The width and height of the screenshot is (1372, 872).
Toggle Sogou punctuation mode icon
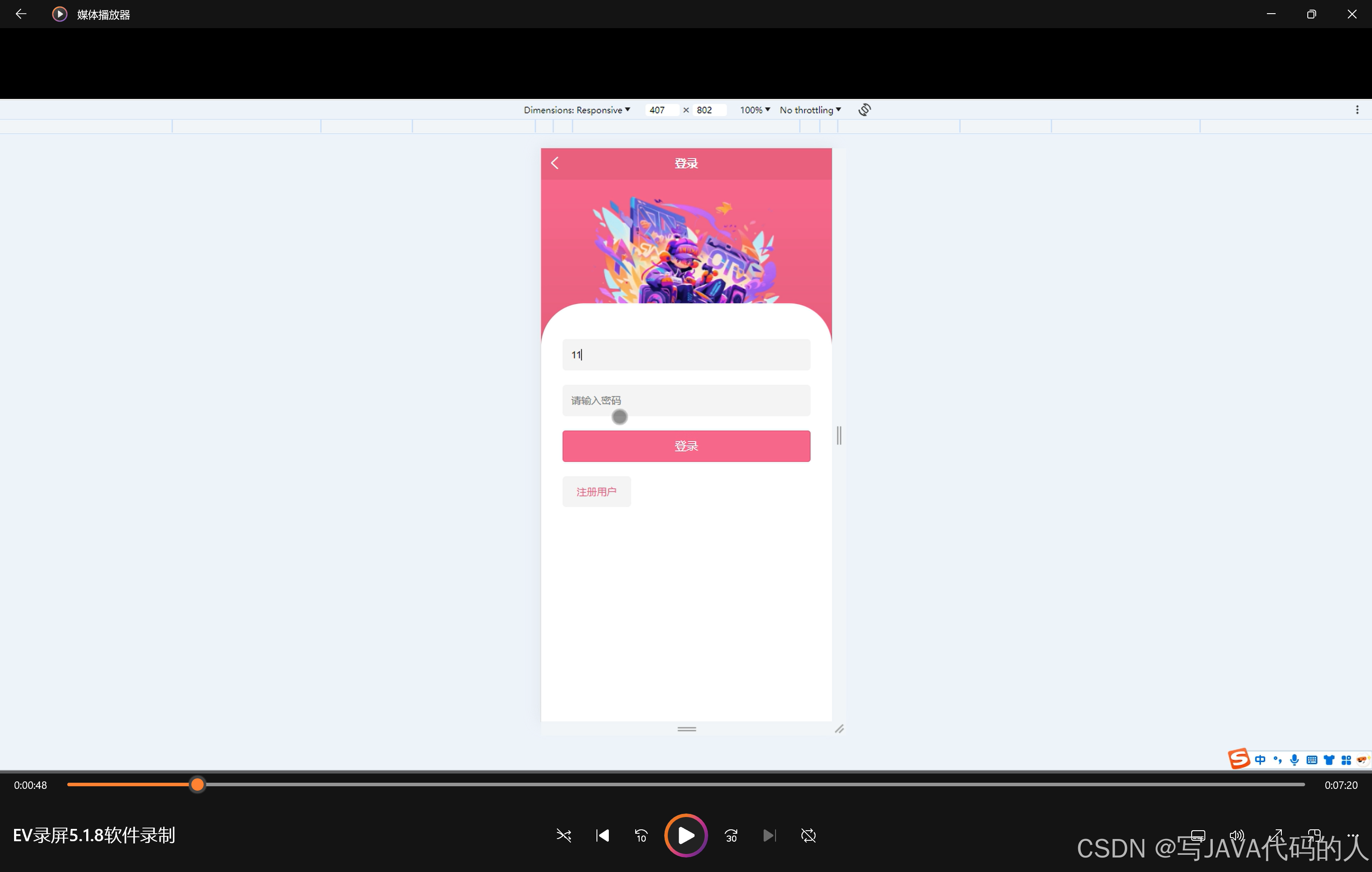coord(1277,759)
